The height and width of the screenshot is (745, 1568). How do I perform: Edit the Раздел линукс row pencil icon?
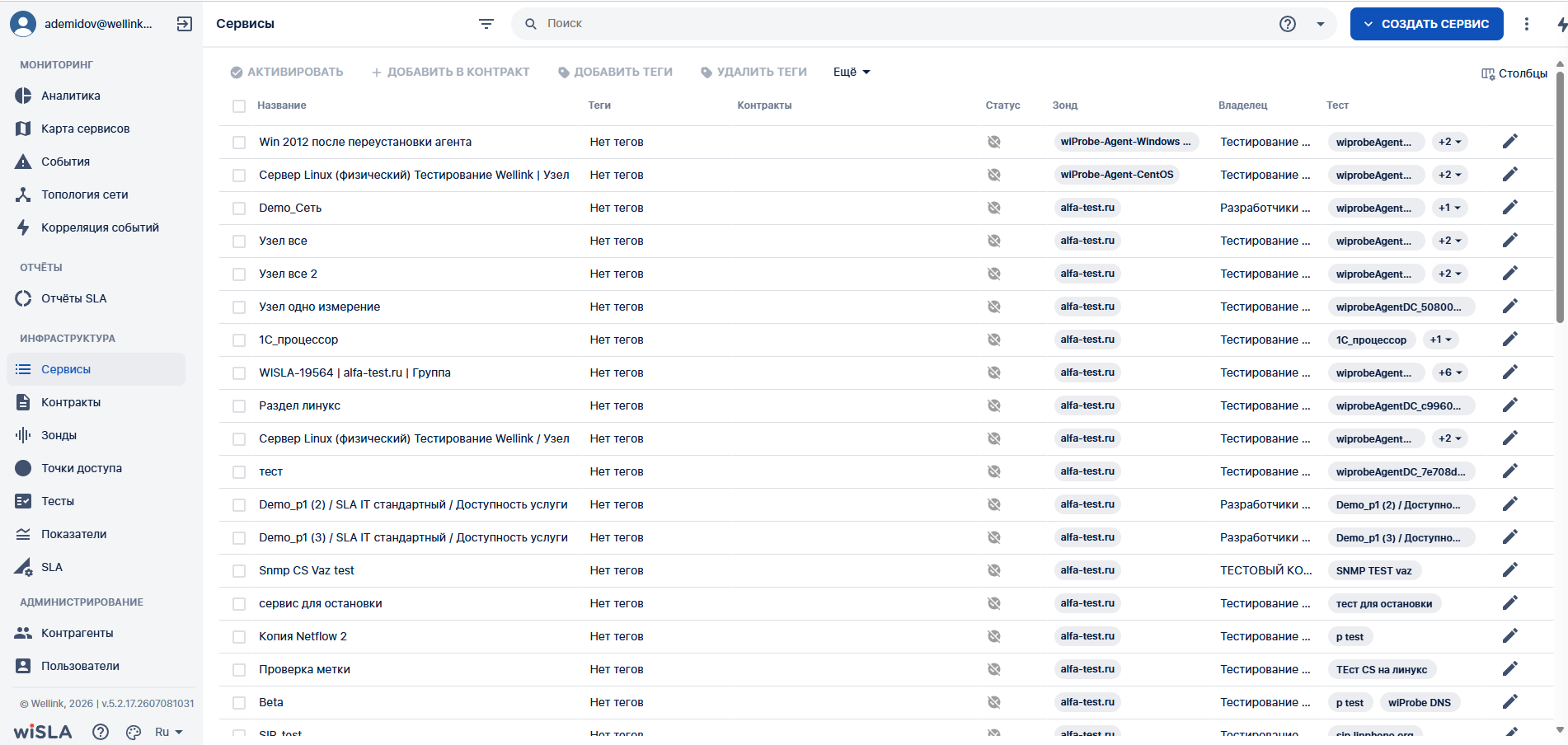pos(1510,405)
